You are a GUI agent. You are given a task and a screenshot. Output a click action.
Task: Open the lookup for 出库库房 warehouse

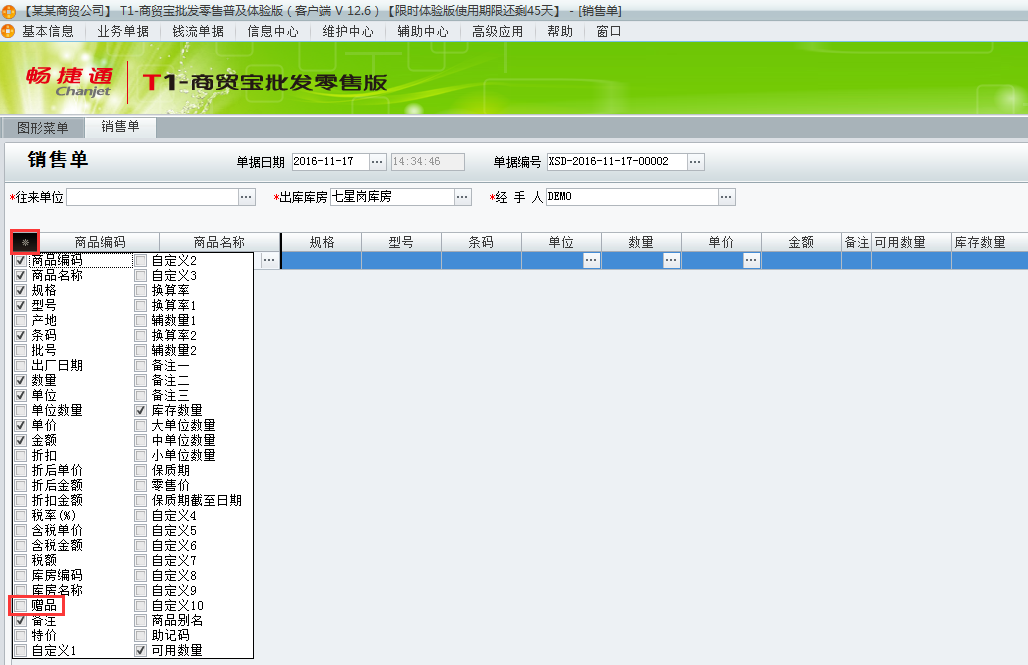461,197
